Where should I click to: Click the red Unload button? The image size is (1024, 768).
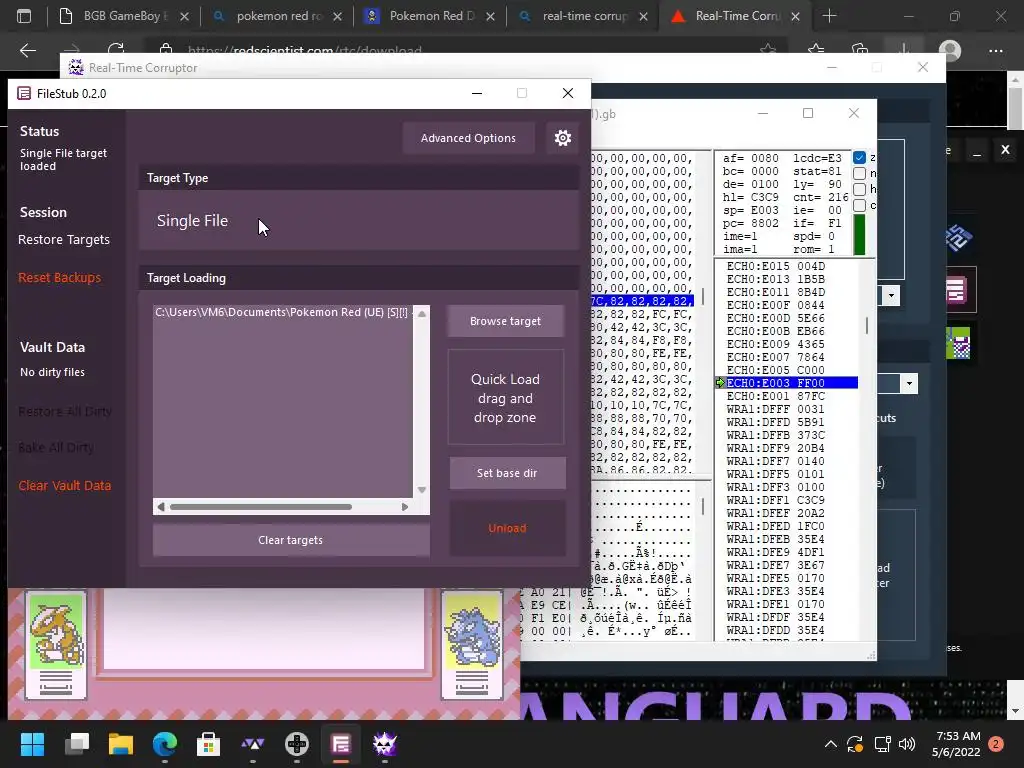(507, 528)
